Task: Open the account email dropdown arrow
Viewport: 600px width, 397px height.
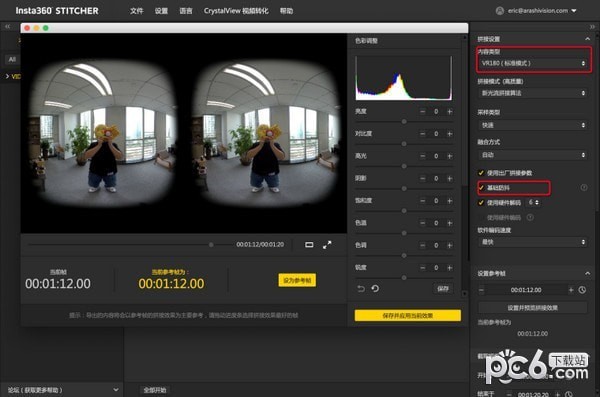Action: (x=574, y=11)
